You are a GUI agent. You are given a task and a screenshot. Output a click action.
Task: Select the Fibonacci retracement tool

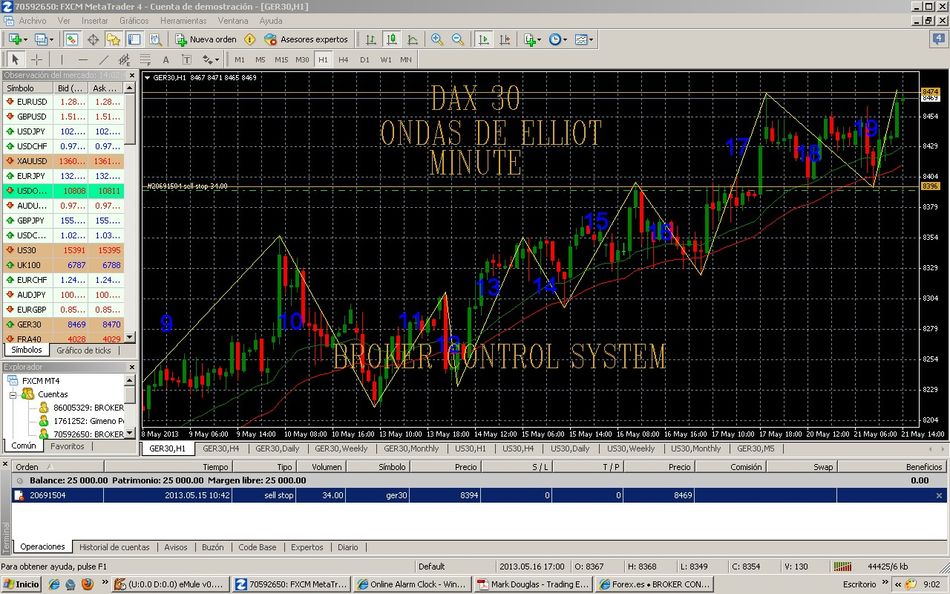pos(145,60)
